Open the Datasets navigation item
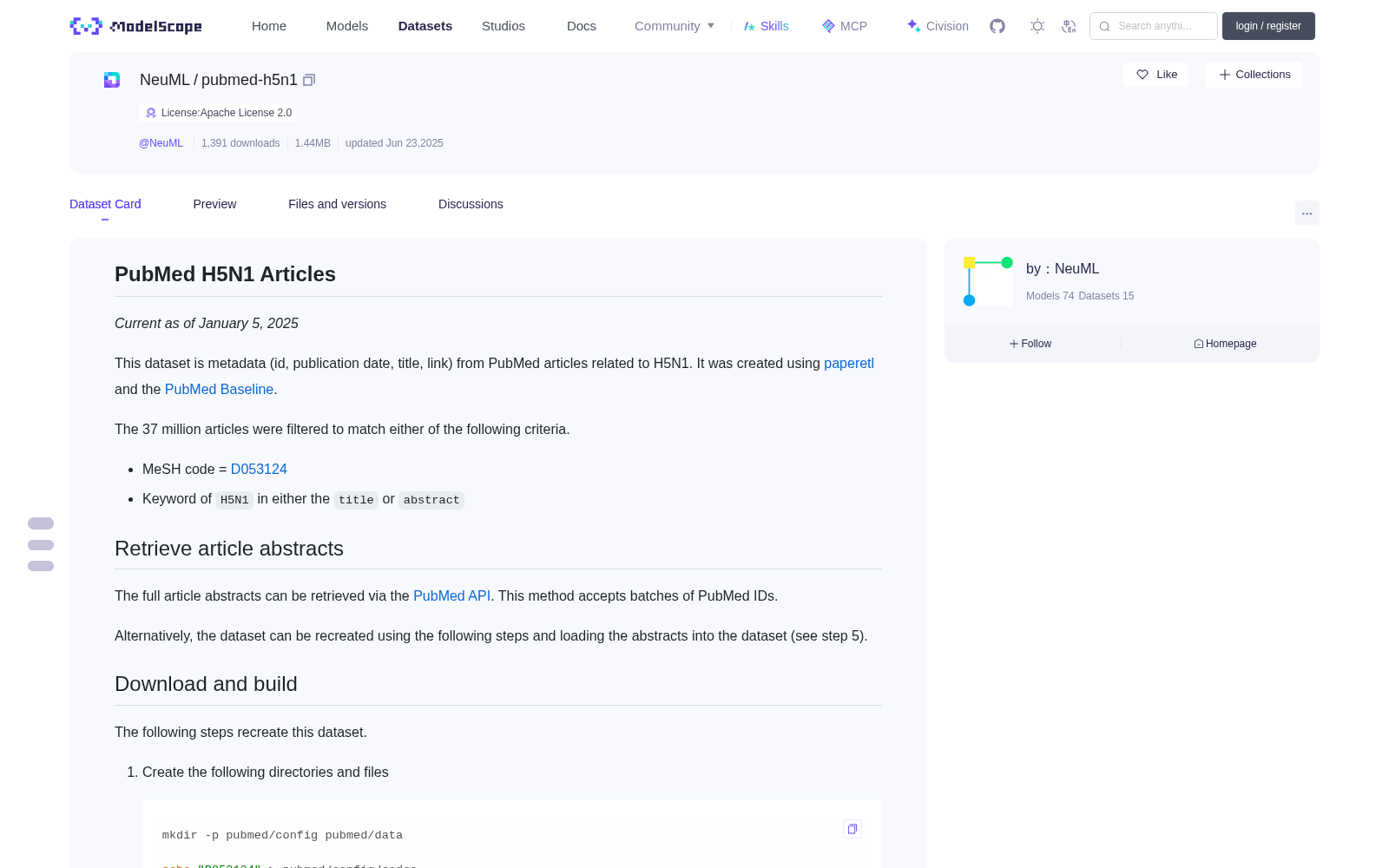 425,26
